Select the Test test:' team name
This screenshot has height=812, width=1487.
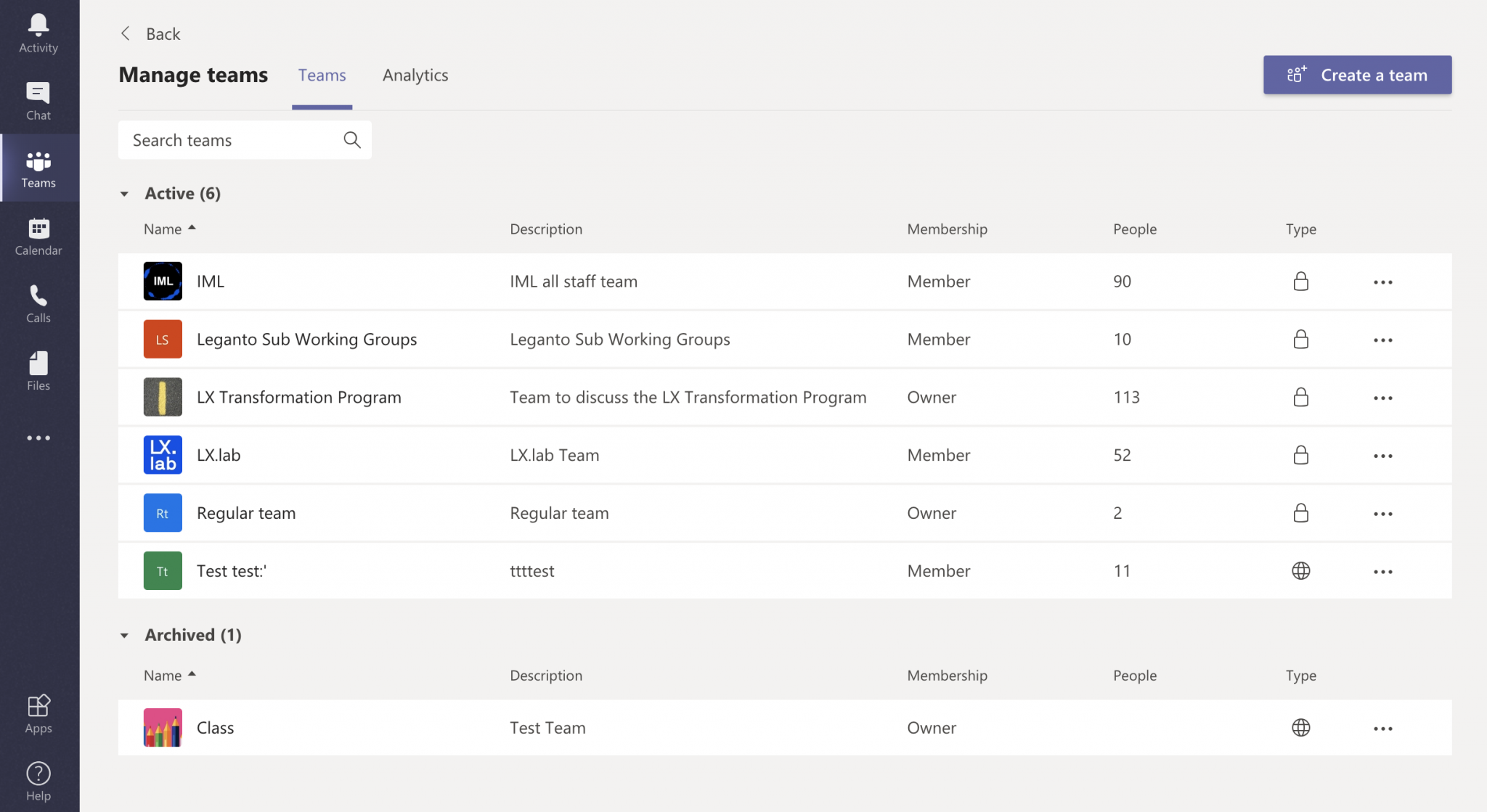click(x=232, y=571)
